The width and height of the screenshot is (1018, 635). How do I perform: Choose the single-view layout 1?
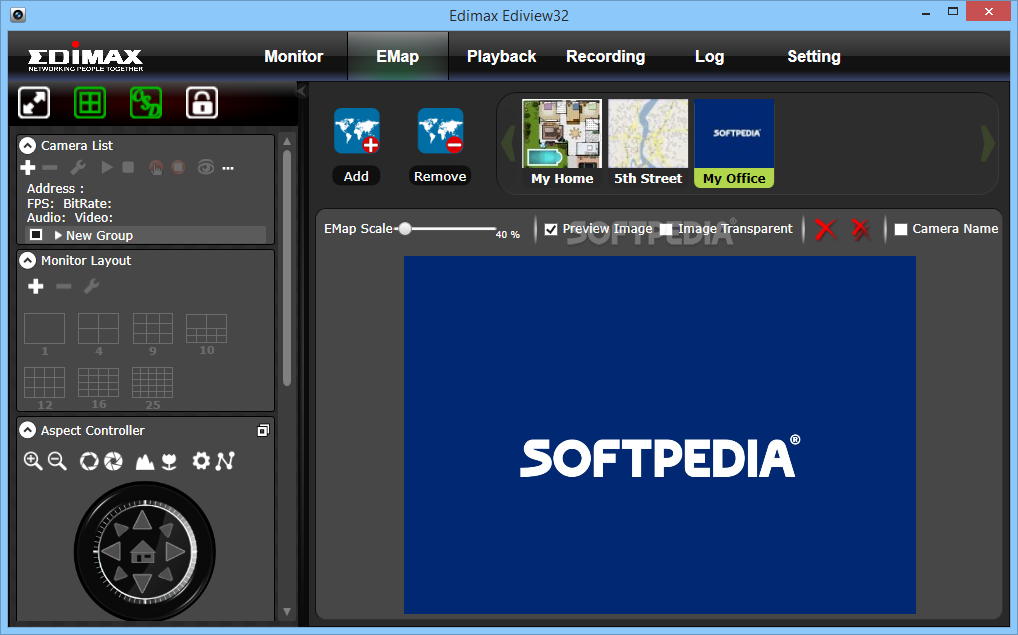coord(44,329)
